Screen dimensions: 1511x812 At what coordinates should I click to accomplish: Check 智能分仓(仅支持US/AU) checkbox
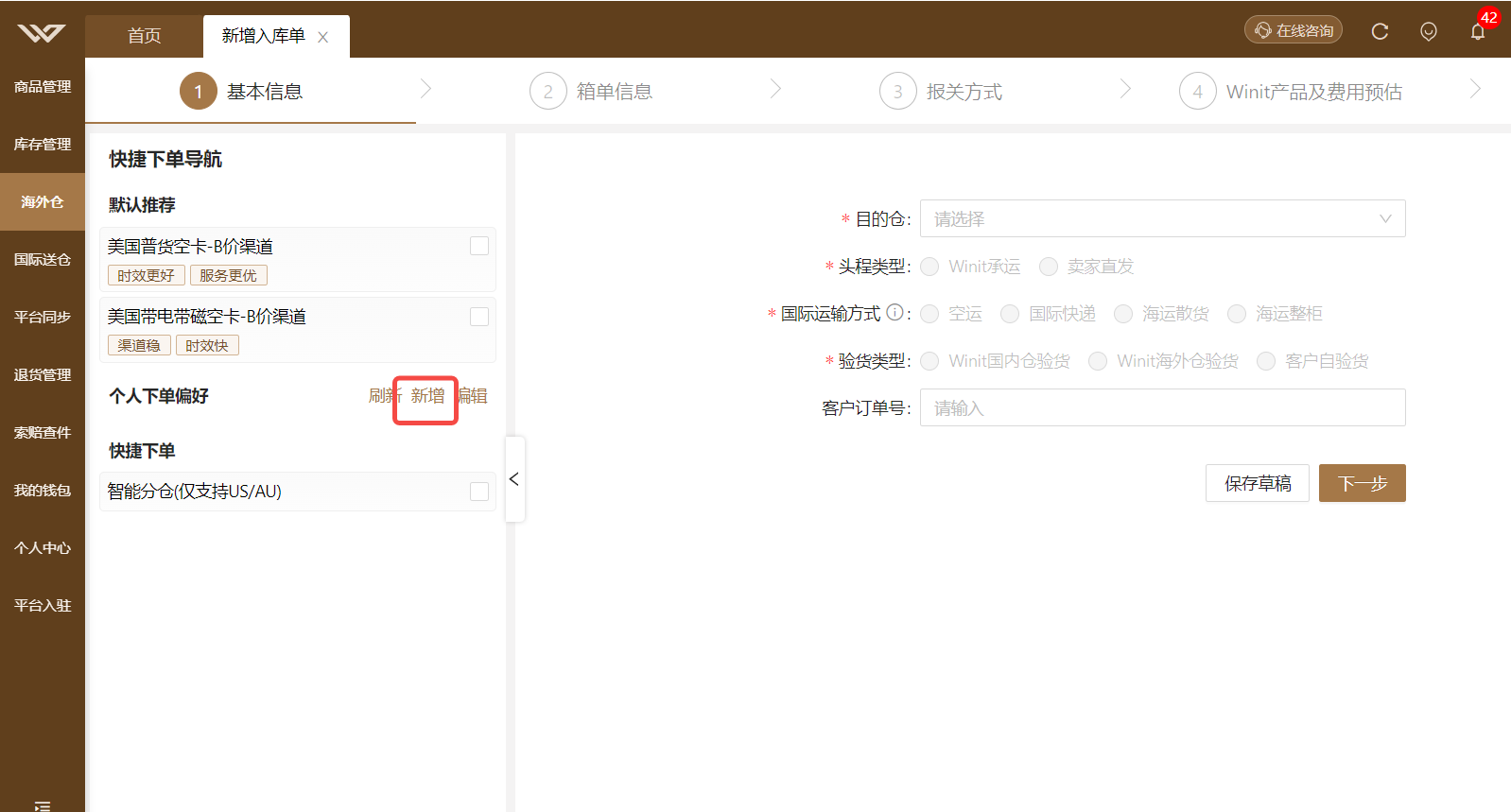479,492
